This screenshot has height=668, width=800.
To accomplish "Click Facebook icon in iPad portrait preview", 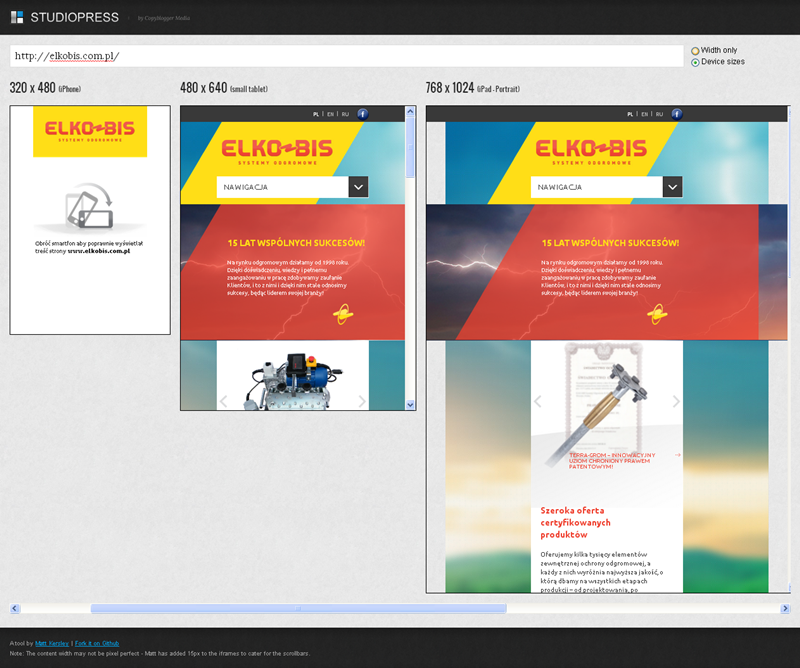I will click(x=677, y=114).
